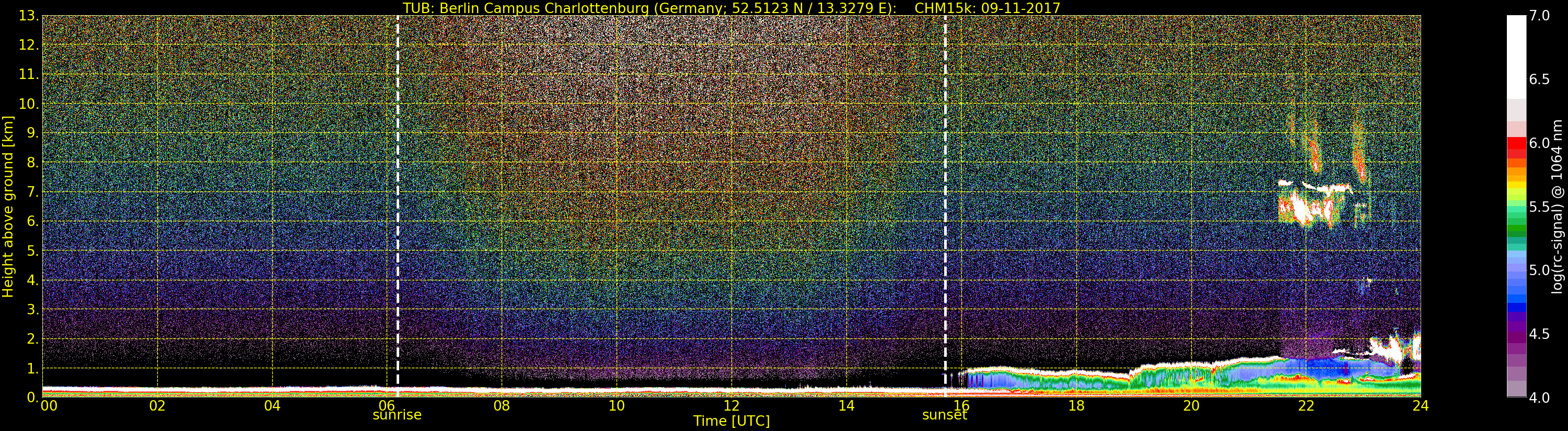The width and height of the screenshot is (1568, 431).
Task: Click the '18' time axis tick label
Action: pos(1076,405)
